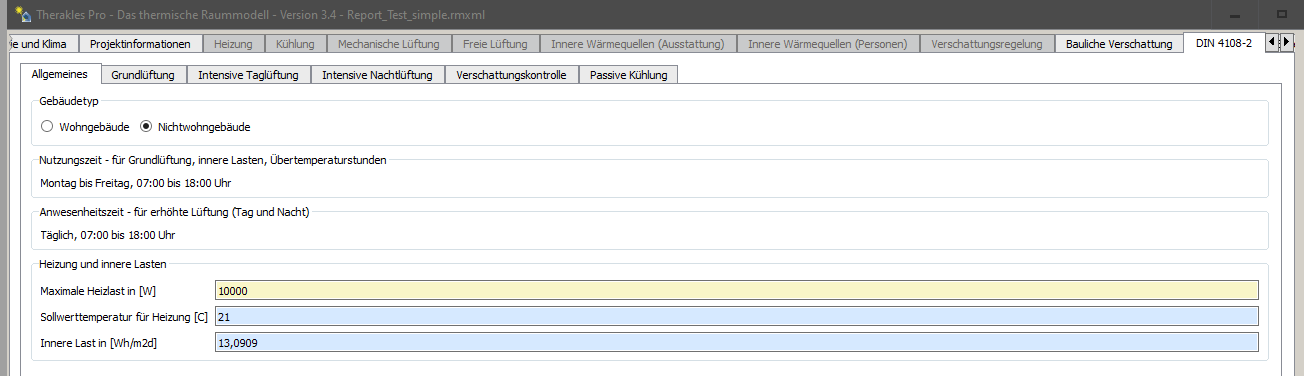Open the Mechanische Lüftung tab
Viewport: 1304px width, 376px height.
(x=389, y=44)
